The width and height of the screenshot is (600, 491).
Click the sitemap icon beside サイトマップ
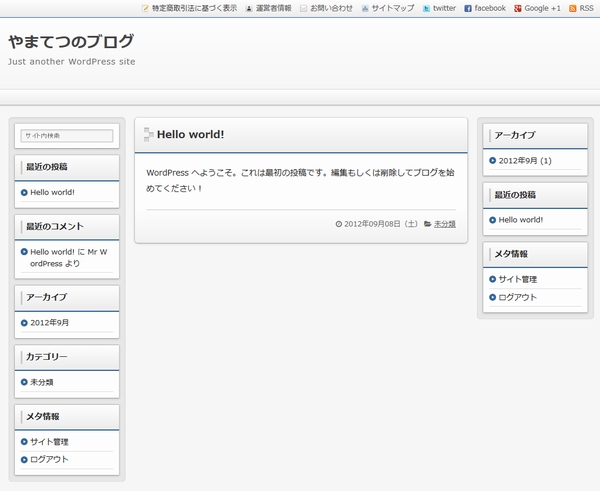pyautogui.click(x=365, y=8)
